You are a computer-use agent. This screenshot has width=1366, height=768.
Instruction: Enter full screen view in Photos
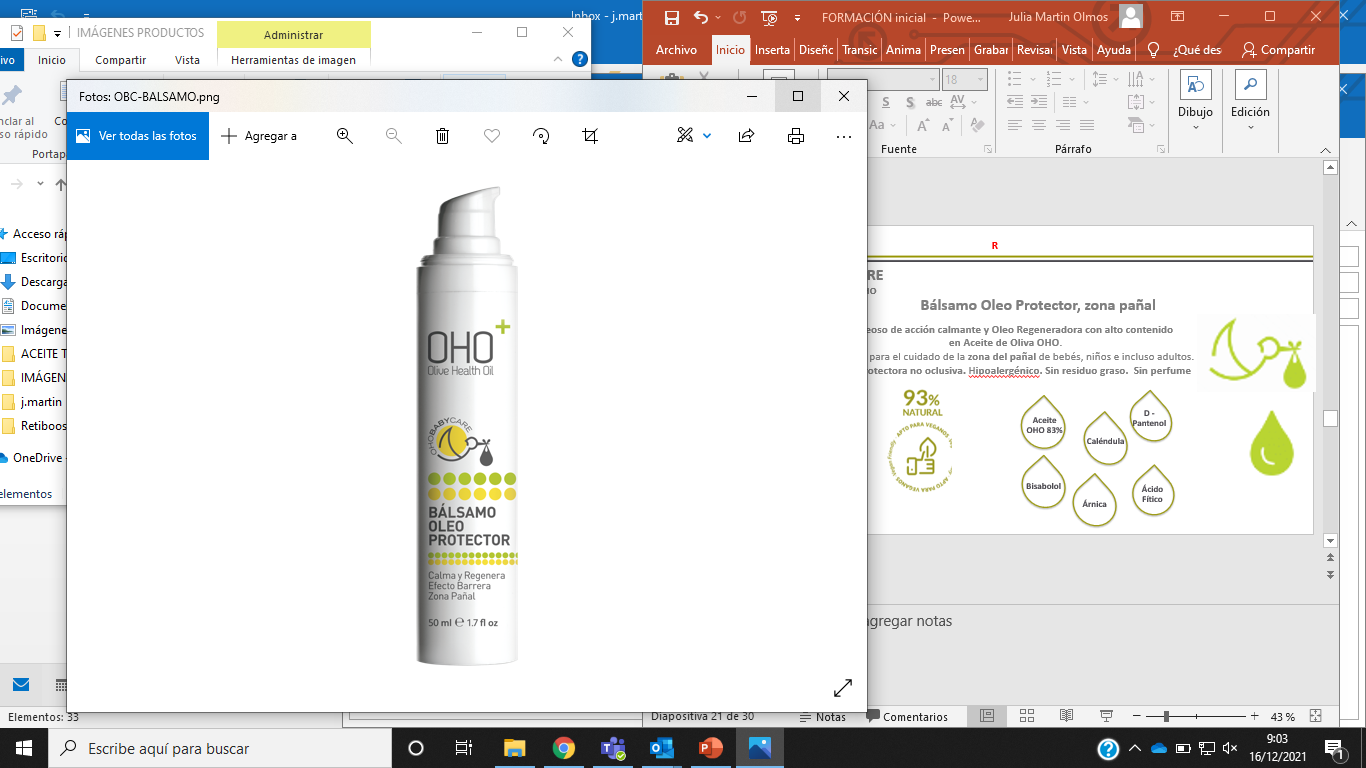pos(843,688)
